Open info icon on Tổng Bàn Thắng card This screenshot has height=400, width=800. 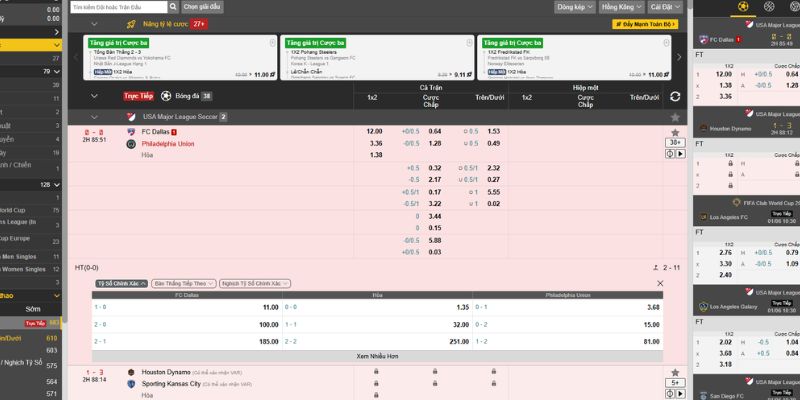[272, 43]
